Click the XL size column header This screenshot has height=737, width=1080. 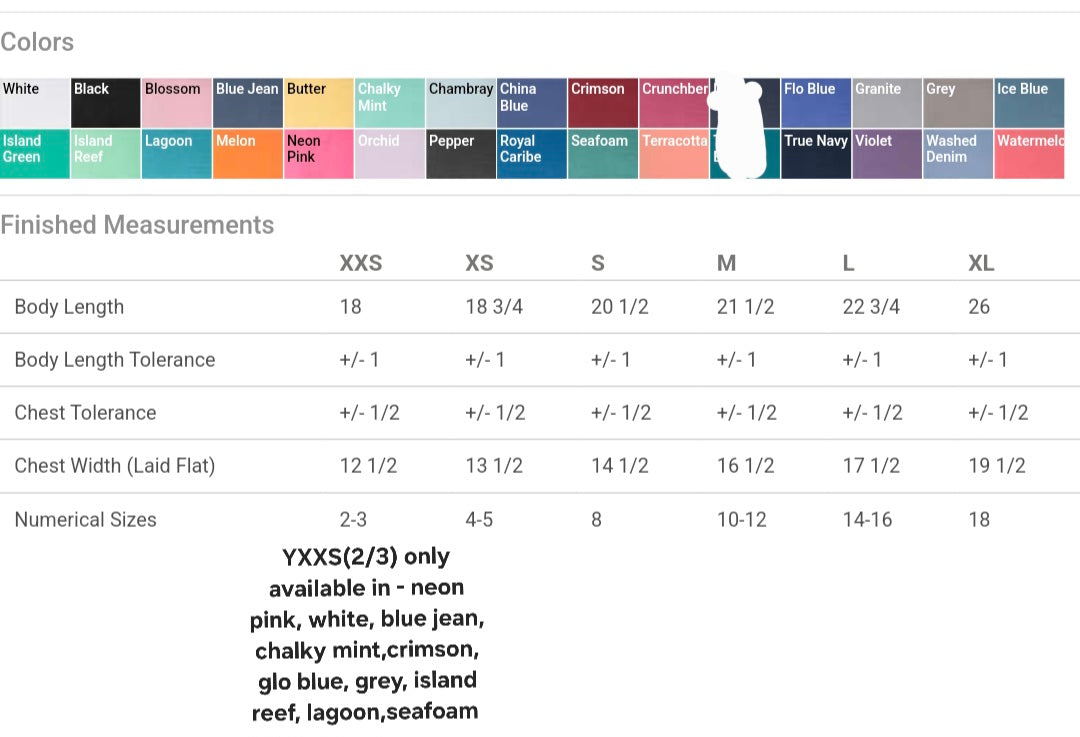[x=981, y=263]
